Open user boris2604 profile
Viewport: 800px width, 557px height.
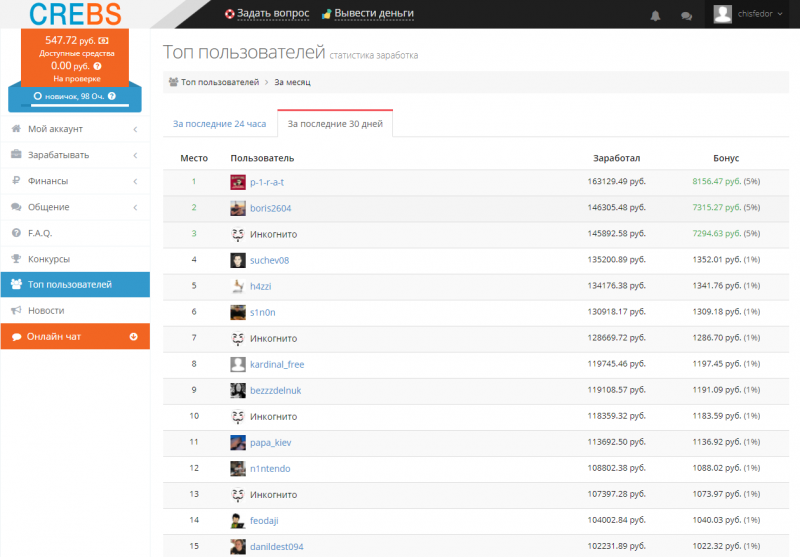270,208
